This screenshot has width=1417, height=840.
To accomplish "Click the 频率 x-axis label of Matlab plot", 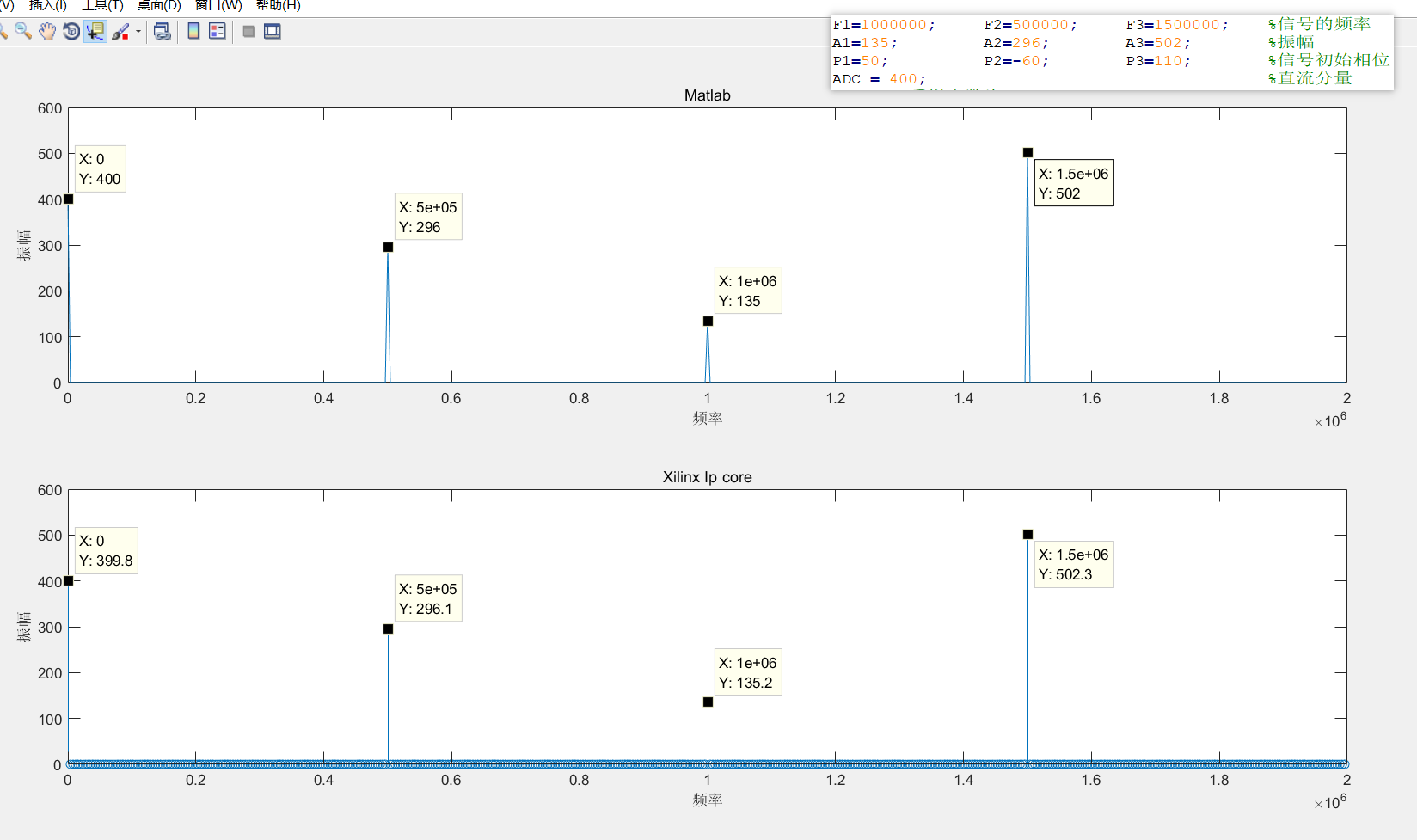I will click(x=708, y=419).
